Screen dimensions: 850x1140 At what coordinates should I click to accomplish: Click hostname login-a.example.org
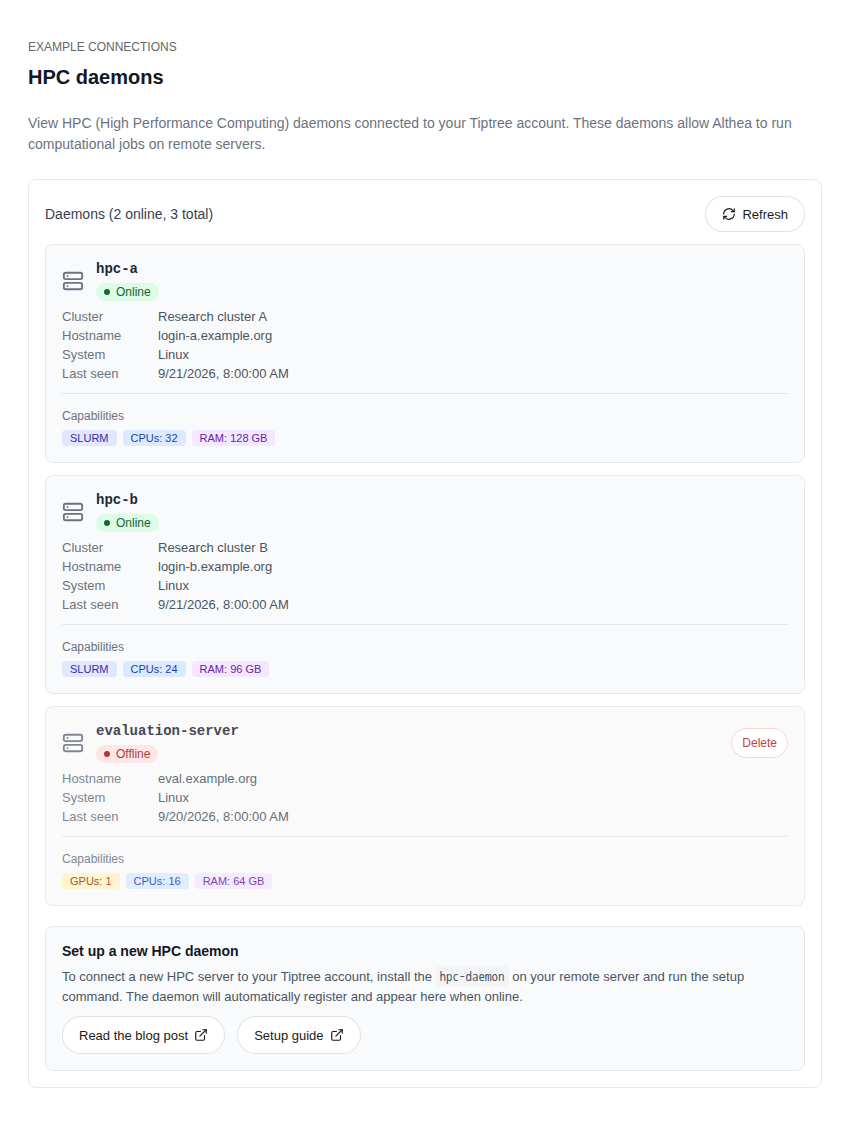tap(215, 336)
